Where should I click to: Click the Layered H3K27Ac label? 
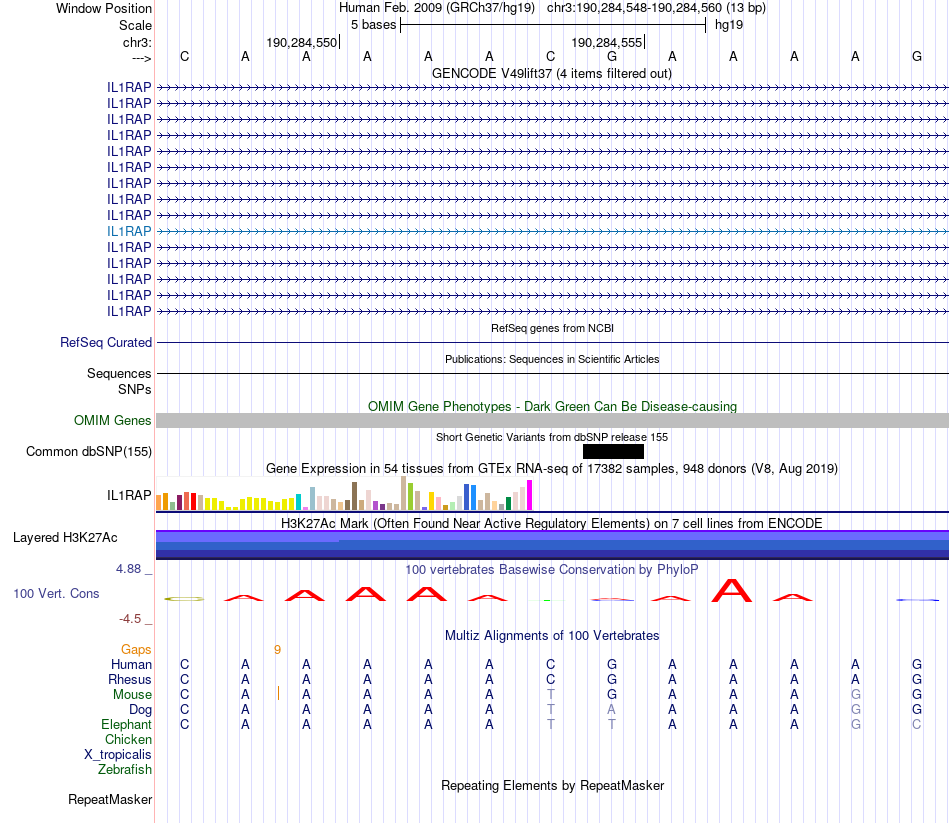65,538
